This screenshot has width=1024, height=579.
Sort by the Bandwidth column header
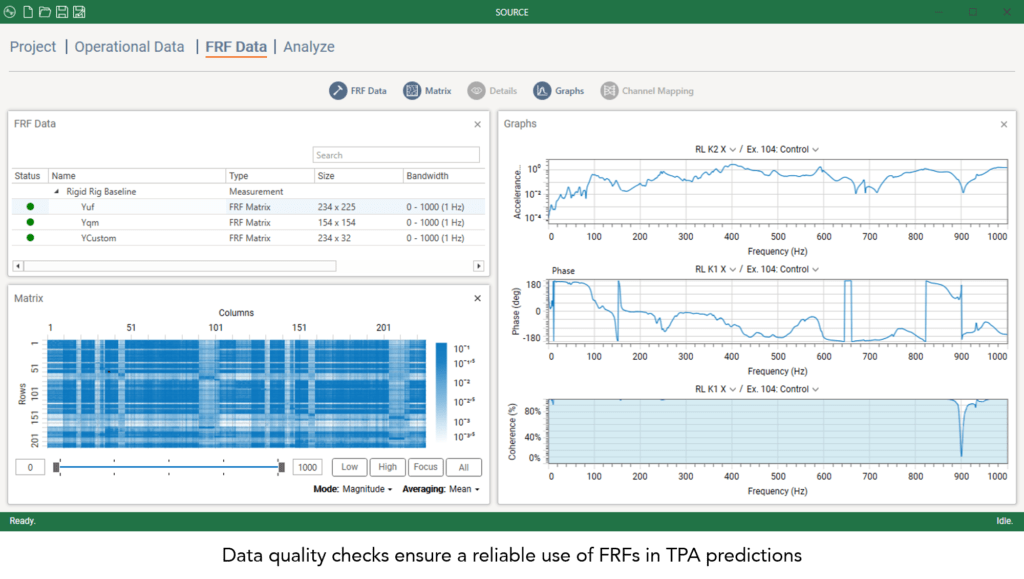444,176
